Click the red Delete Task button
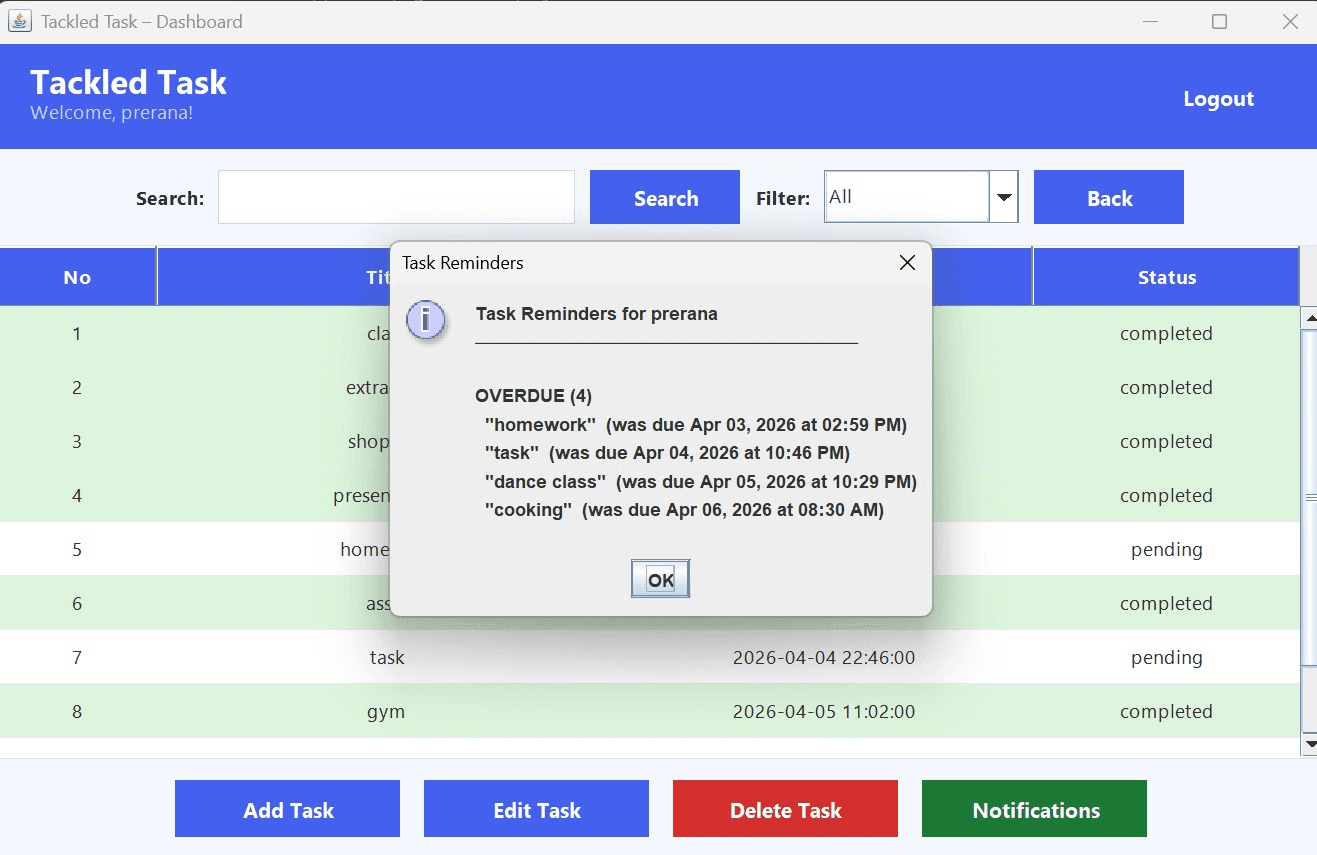The width and height of the screenshot is (1317, 855). click(785, 809)
